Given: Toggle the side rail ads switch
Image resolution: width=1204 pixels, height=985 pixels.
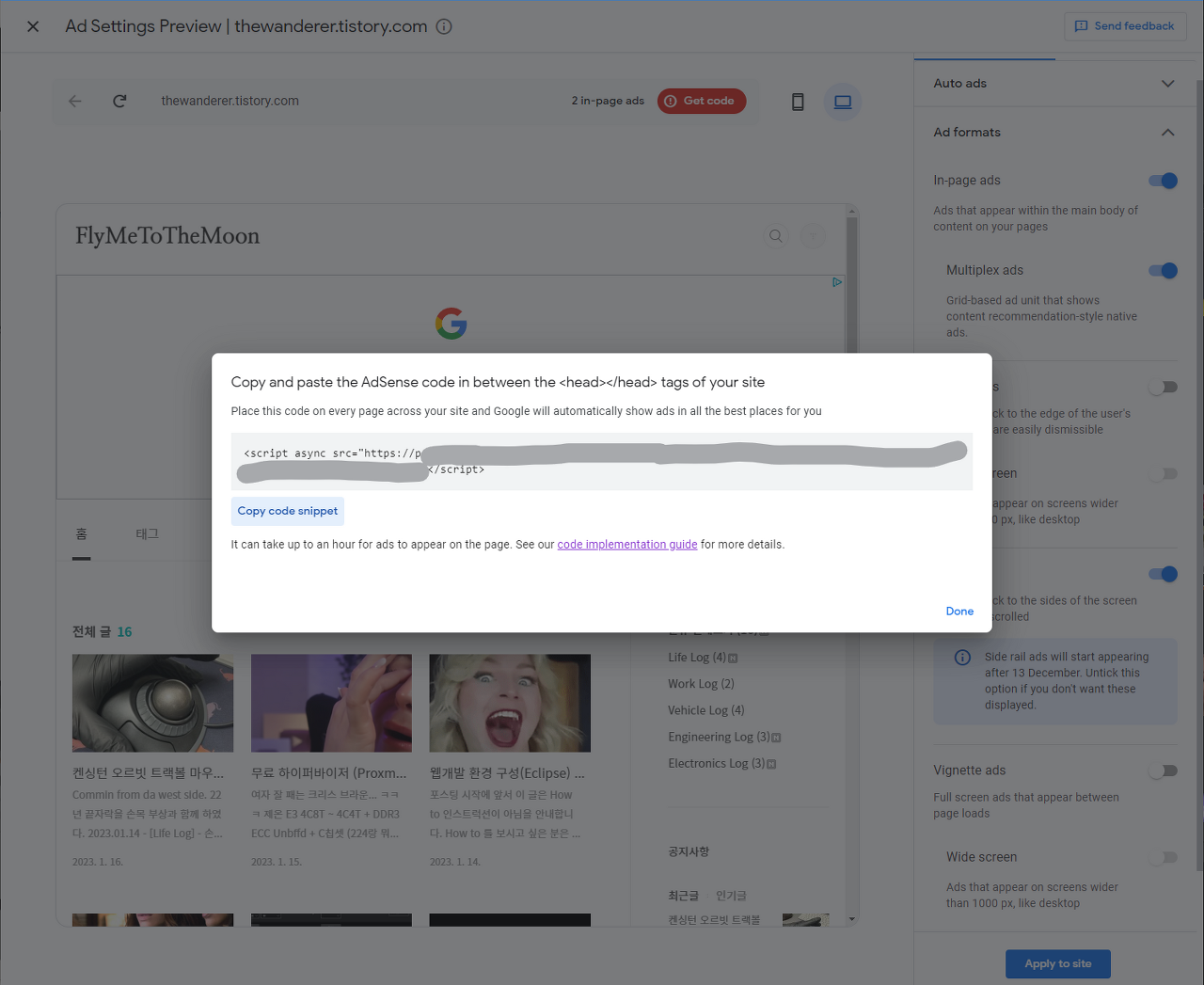Looking at the screenshot, I should pyautogui.click(x=1164, y=574).
